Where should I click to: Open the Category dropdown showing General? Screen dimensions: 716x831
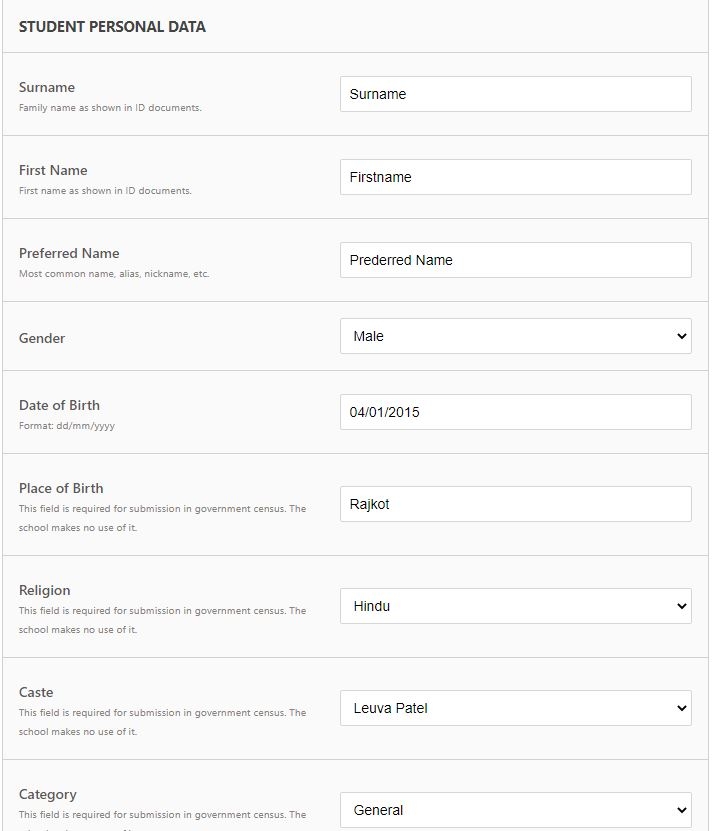pyautogui.click(x=516, y=810)
